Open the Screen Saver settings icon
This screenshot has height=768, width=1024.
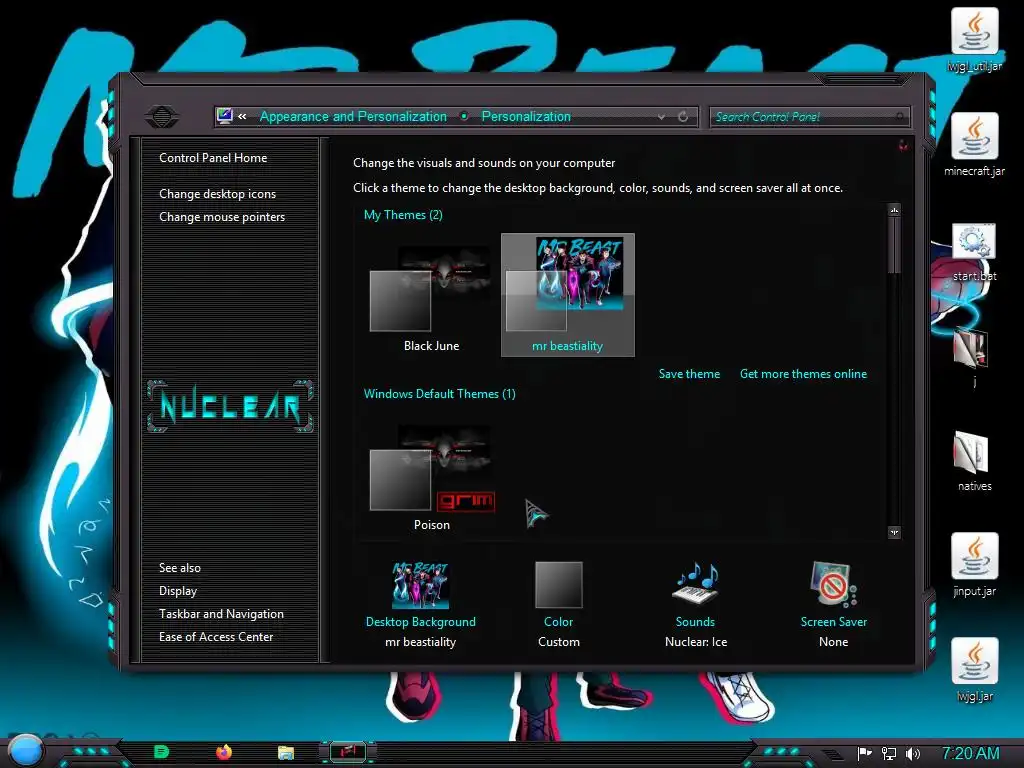click(833, 584)
